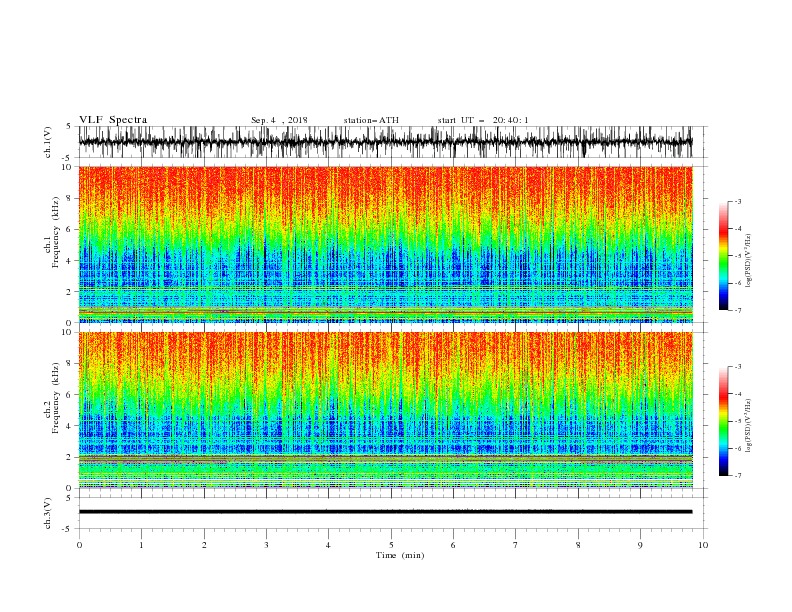792x612 pixels.
Task: Click the time axis tick label '10'
Action: [703, 545]
